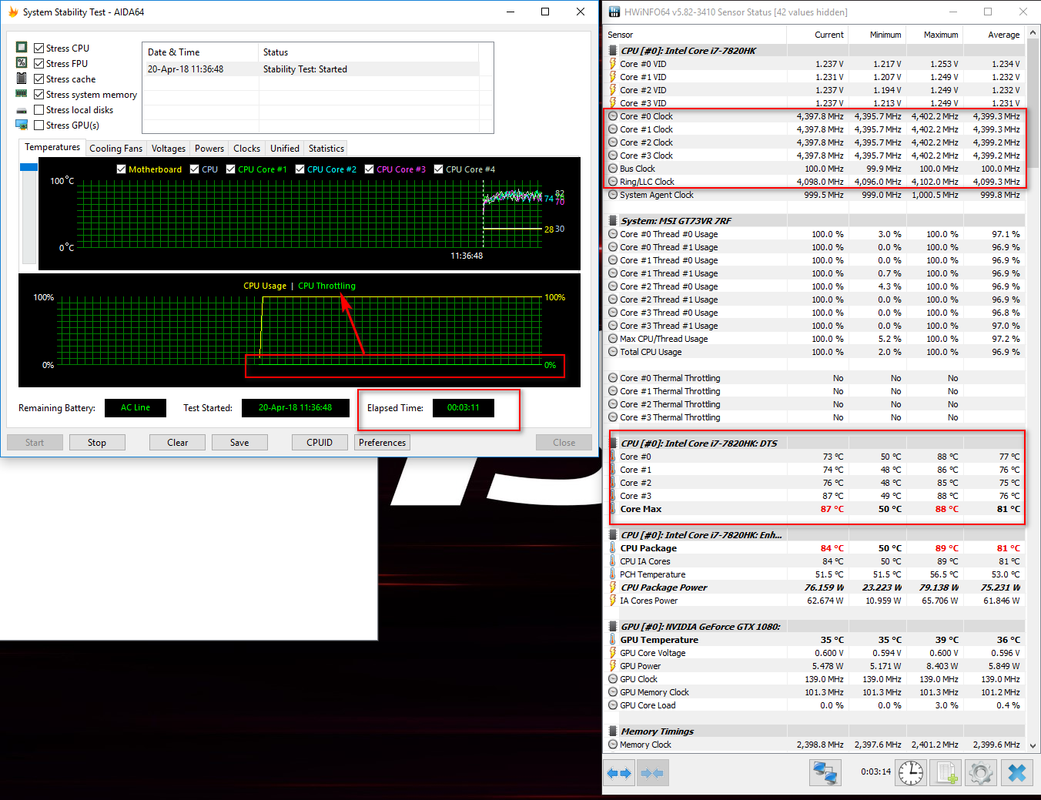
Task: Select GPU Core Load sensor row
Action: pos(815,705)
